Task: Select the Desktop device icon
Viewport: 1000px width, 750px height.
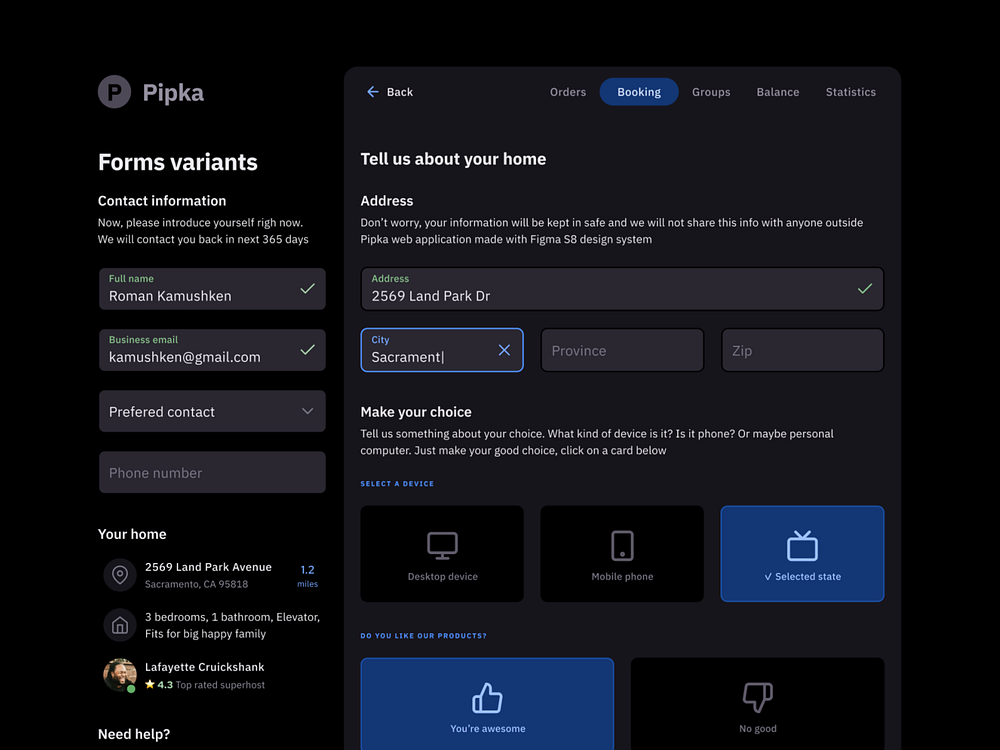Action: coord(441,545)
